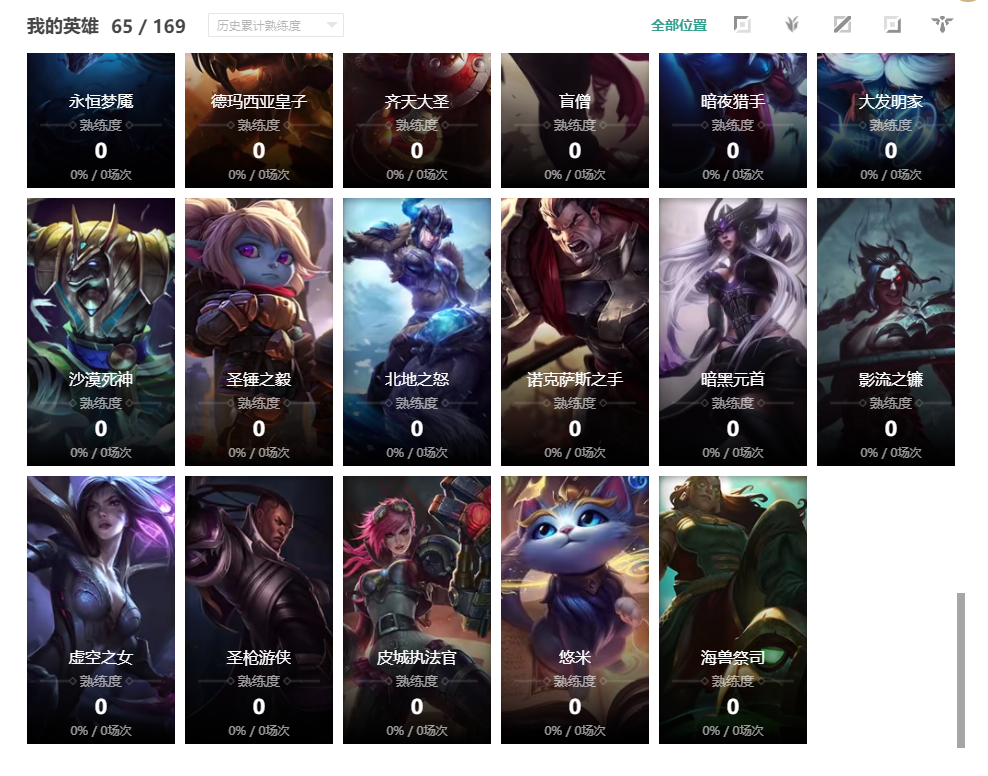The width and height of the screenshot is (988, 776).
Task: Expand dropdown arrow next to 历史累计熟练度
Action: [331, 25]
